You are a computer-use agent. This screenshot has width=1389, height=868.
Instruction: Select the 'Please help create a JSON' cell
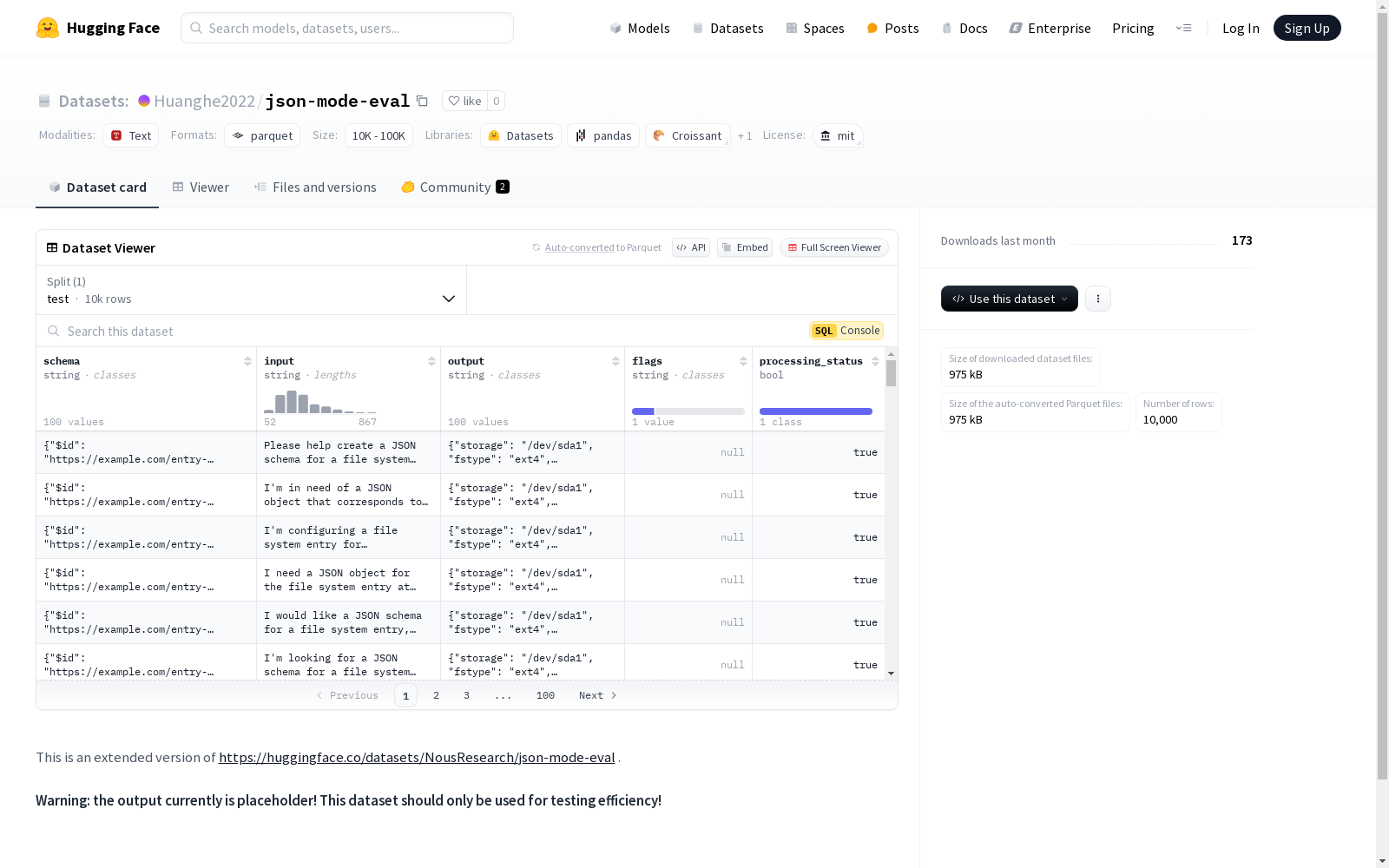click(349, 452)
